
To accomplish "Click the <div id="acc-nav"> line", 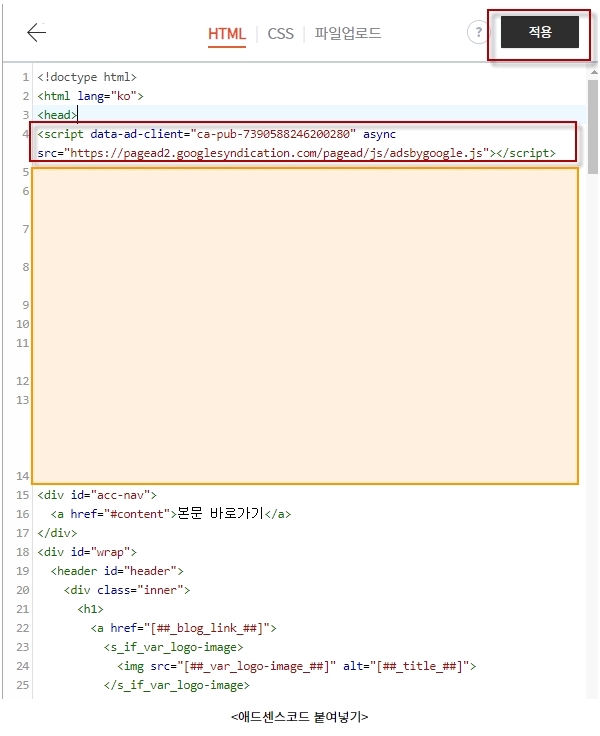I will tap(97, 495).
